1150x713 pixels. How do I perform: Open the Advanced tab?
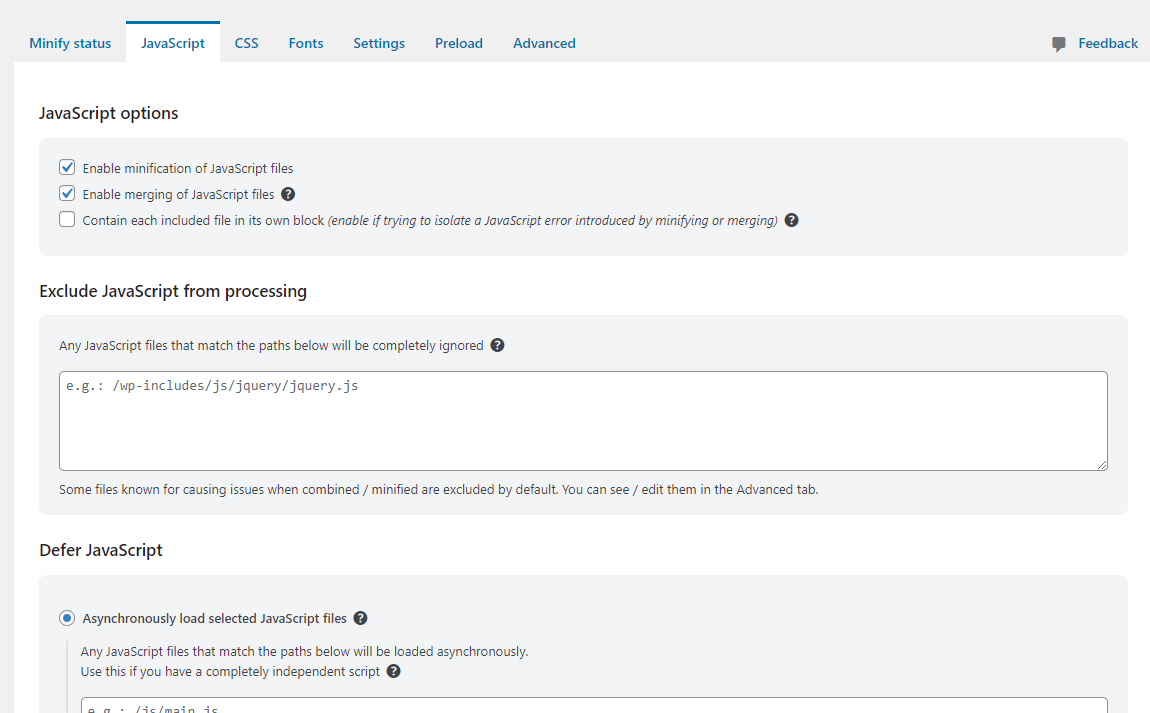point(544,43)
